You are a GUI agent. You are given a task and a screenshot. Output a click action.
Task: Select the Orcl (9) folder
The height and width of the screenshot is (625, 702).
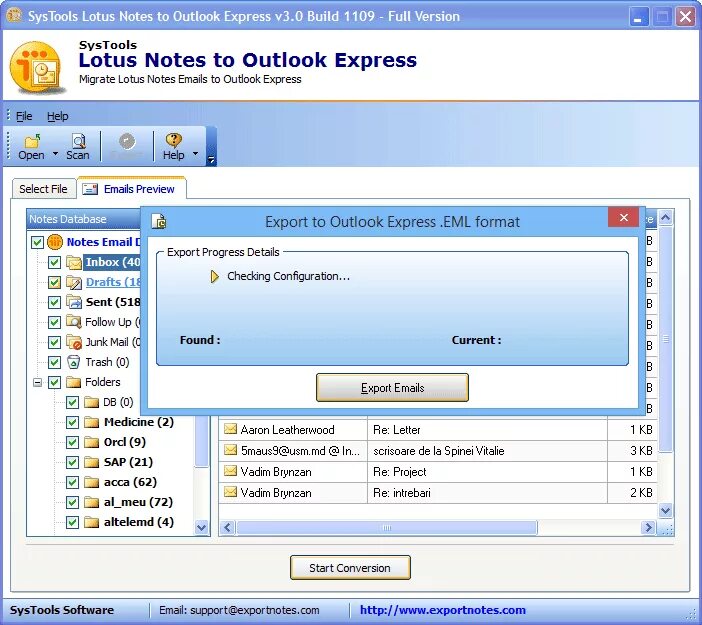tap(124, 442)
